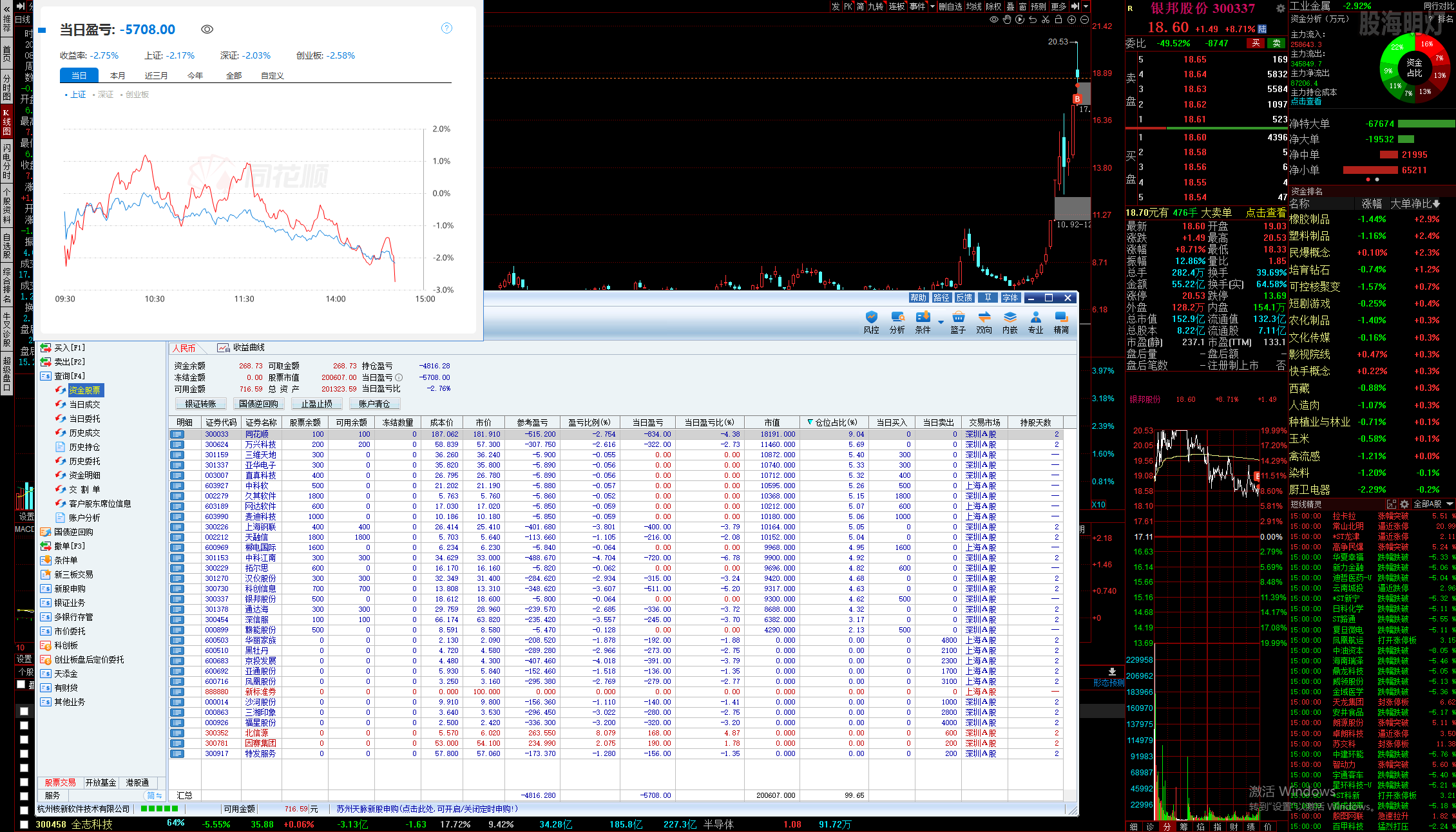Open the 分析 analysis tool
1456x832 pixels.
897,323
